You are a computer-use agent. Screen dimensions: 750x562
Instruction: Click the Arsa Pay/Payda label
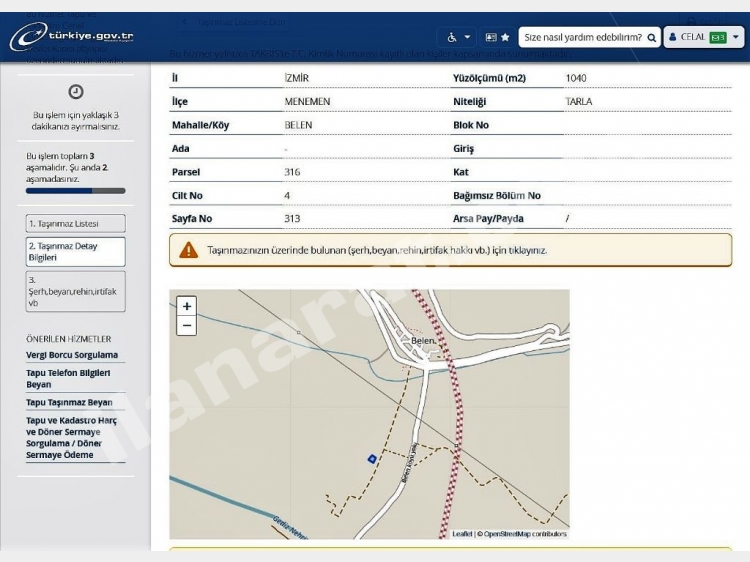[x=488, y=219]
